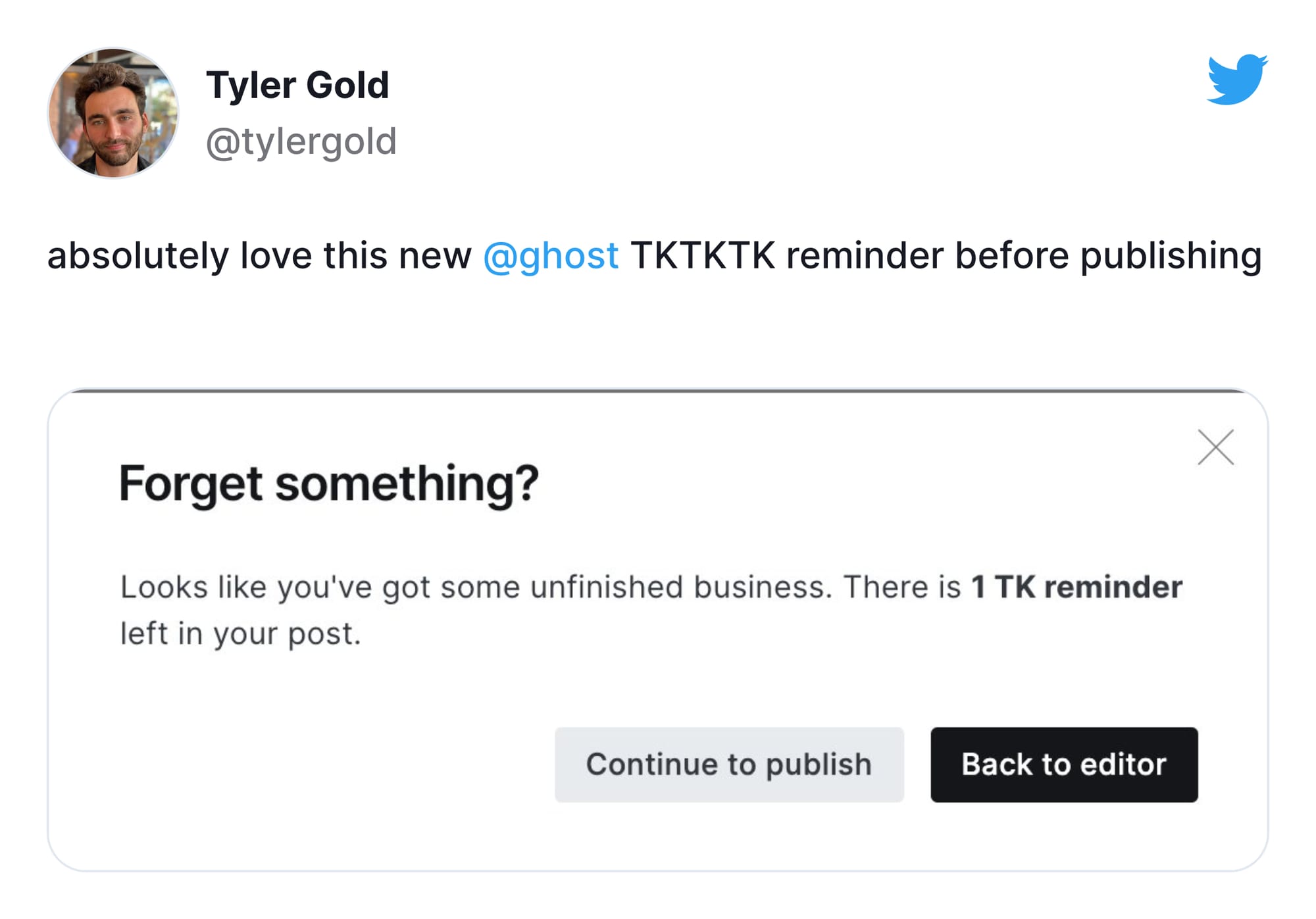Click the 'left in your post.' line
This screenshot has height=919, width=1316.
click(241, 634)
